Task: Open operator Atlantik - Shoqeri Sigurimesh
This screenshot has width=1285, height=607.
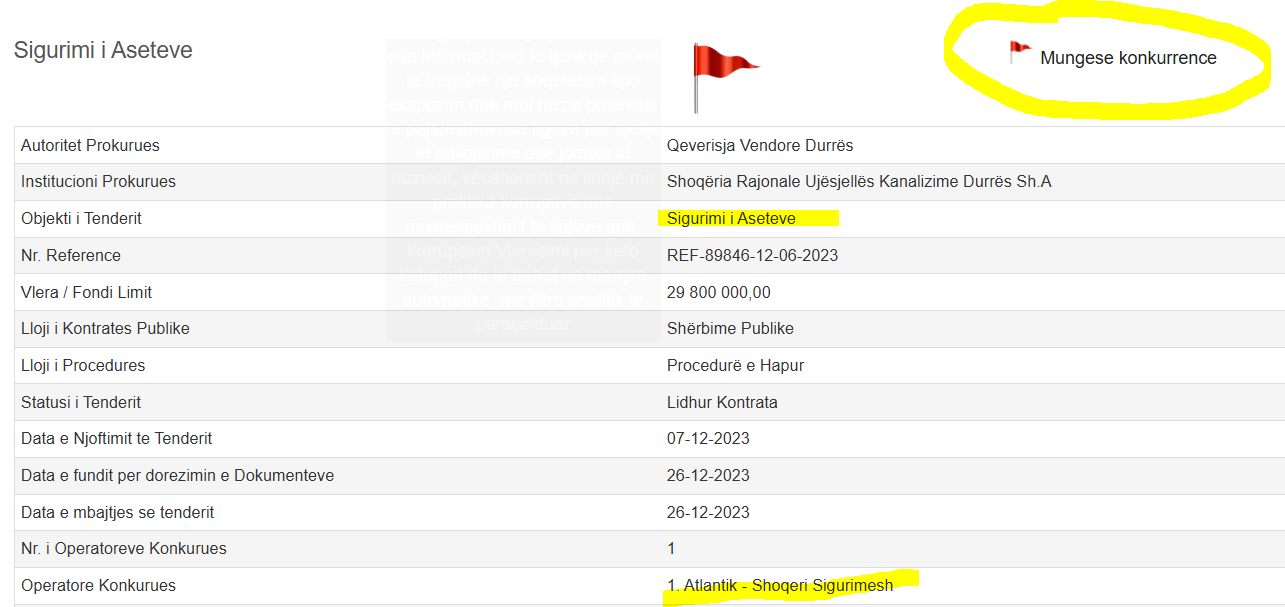Action: pos(780,585)
